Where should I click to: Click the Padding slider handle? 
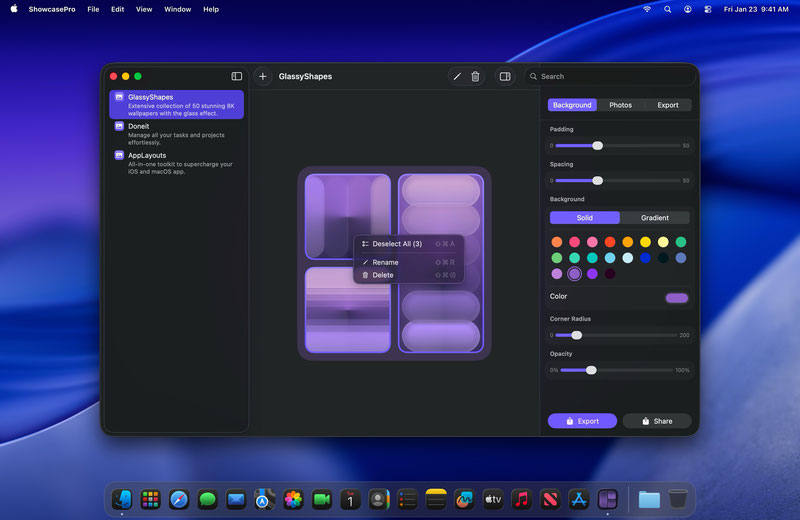pos(597,145)
